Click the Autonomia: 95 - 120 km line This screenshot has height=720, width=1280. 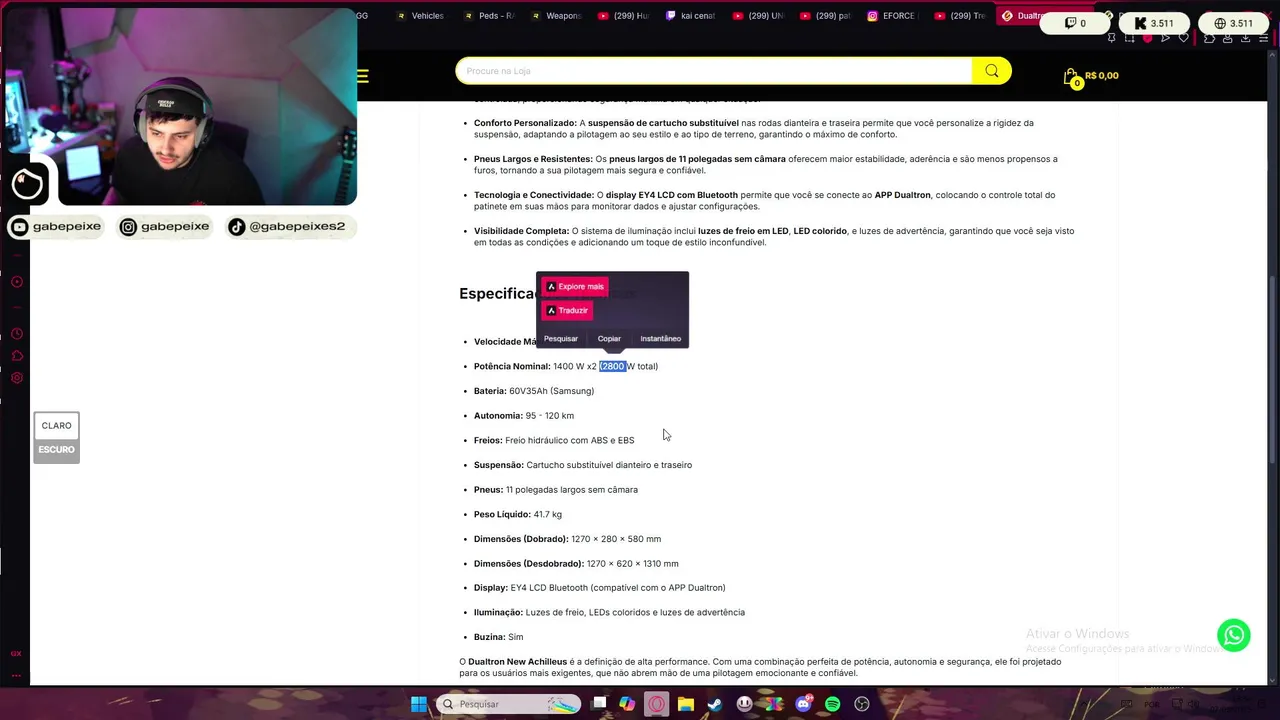click(x=524, y=416)
